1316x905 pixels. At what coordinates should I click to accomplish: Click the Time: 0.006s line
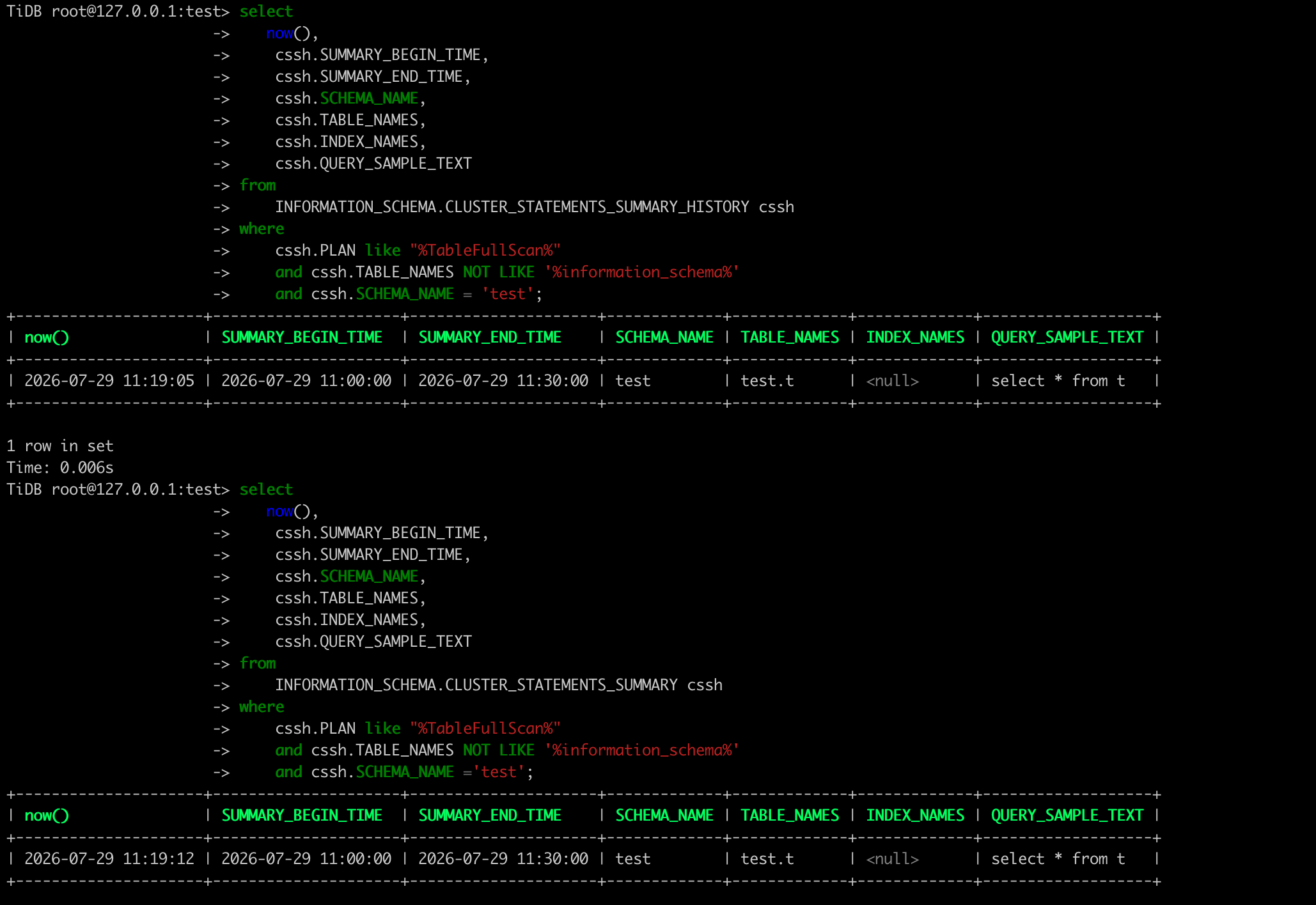(x=60, y=468)
